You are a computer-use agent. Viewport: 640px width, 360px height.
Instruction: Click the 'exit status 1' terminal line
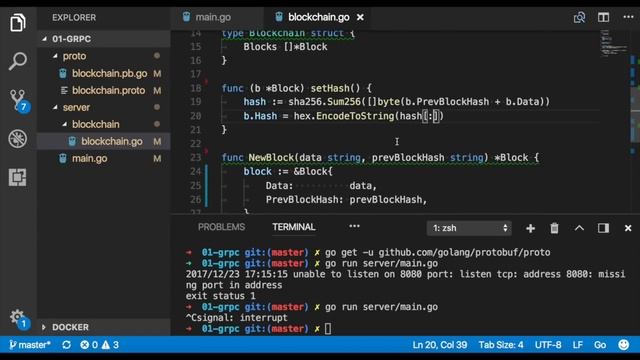pyautogui.click(x=220, y=296)
